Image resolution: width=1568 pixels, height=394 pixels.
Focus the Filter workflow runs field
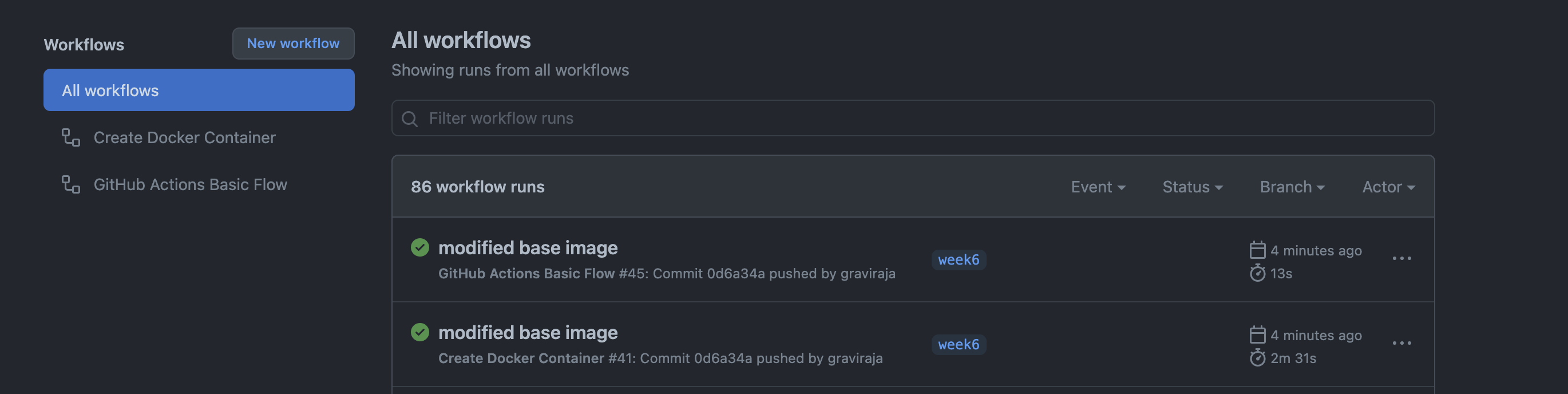(x=913, y=118)
